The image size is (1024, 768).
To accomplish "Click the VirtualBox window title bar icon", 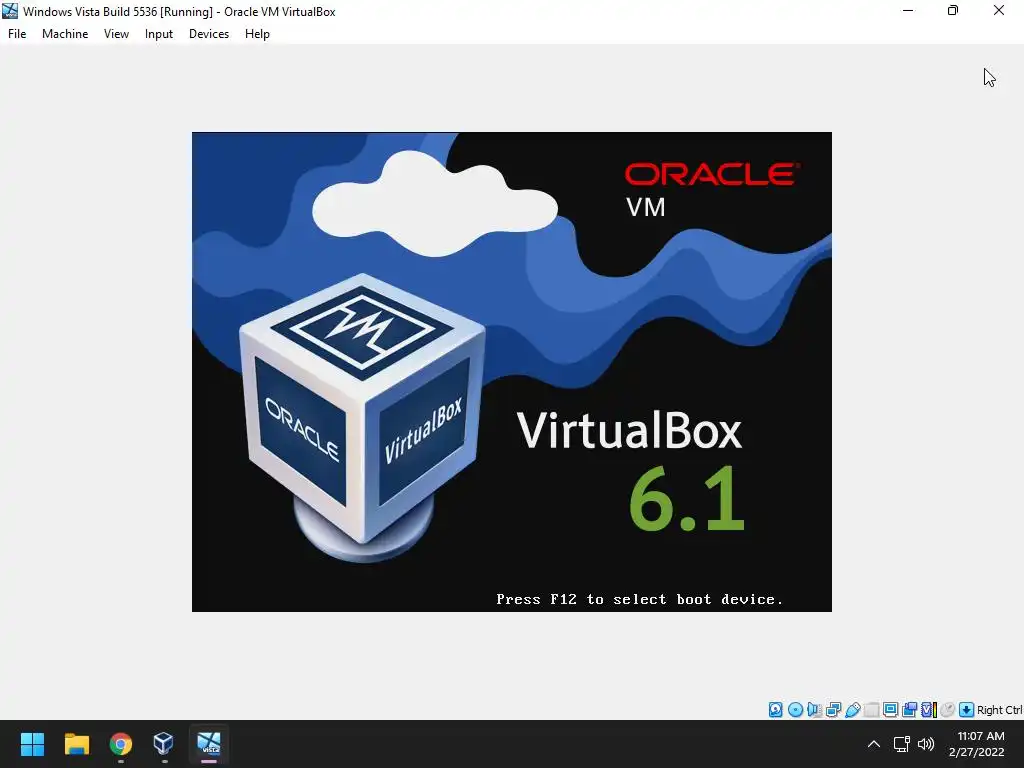I will click(x=10, y=11).
